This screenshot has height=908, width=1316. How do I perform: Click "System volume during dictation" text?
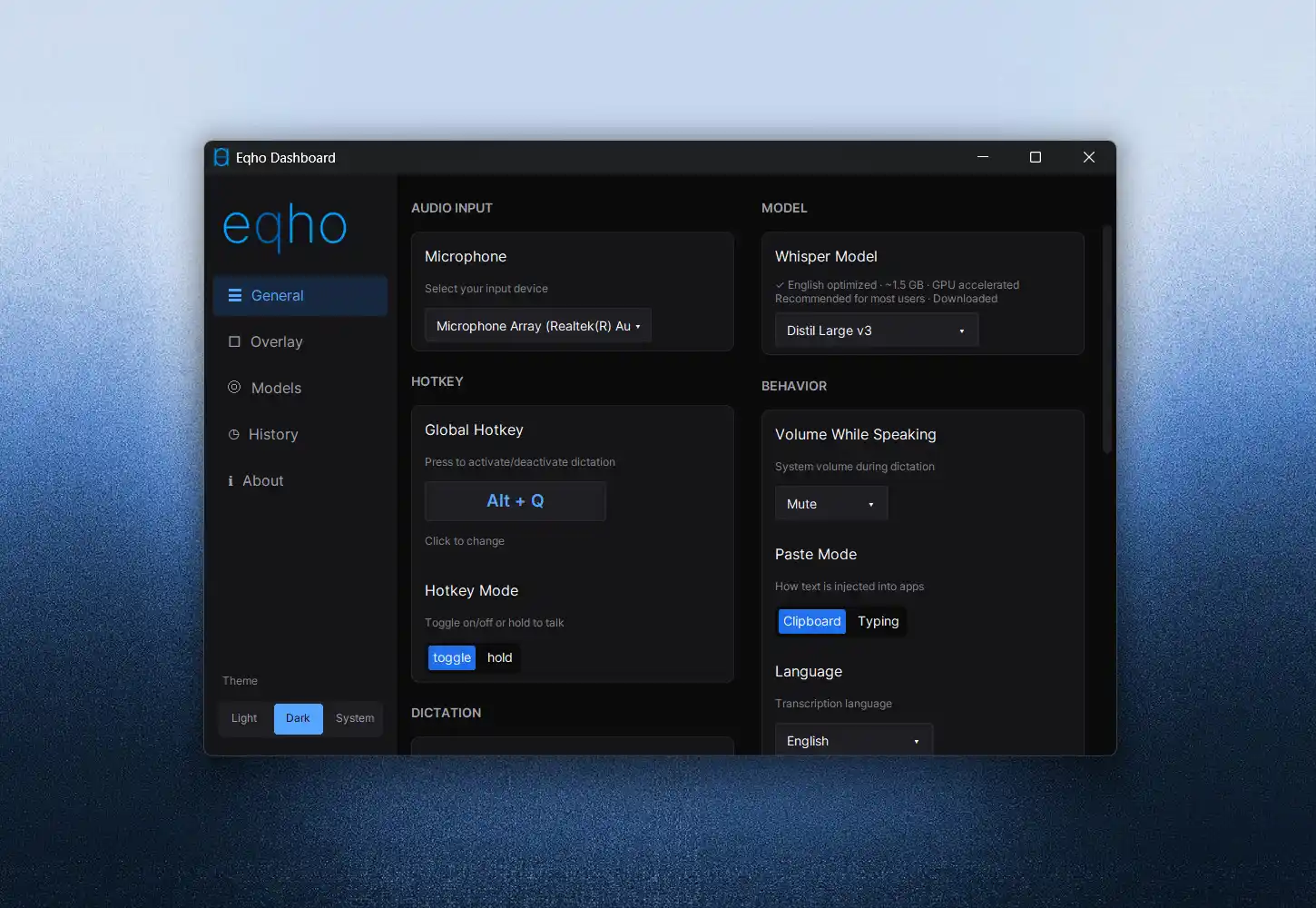tap(855, 467)
